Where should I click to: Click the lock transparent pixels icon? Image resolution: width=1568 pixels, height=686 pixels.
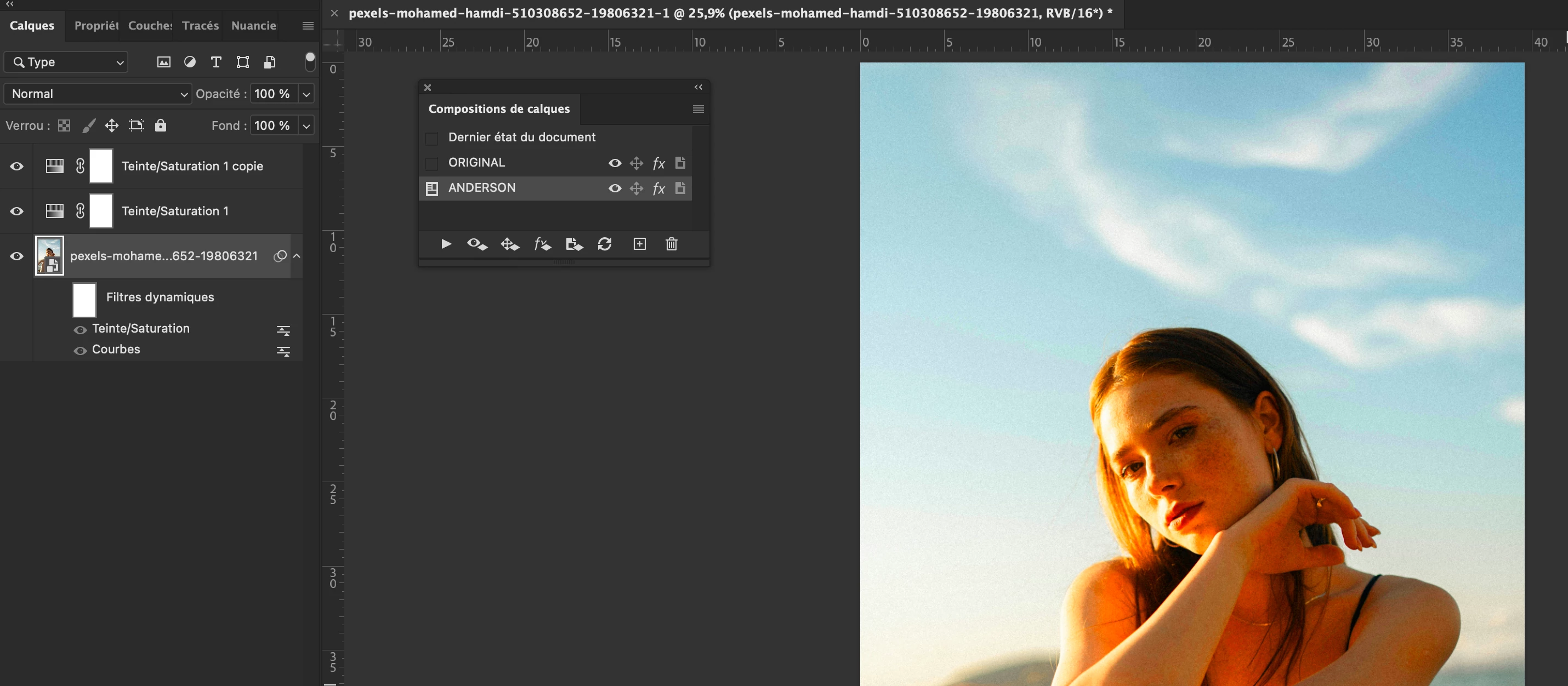64,125
